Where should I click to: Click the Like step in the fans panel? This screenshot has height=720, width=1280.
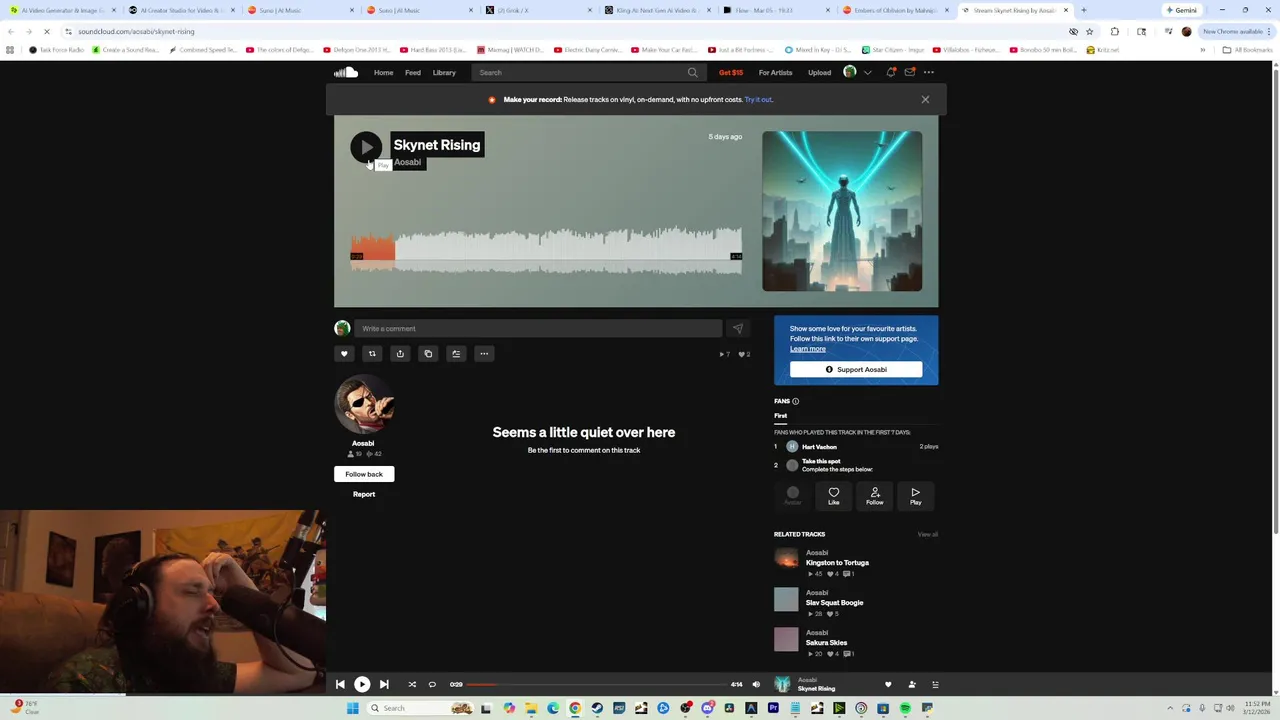tap(834, 496)
